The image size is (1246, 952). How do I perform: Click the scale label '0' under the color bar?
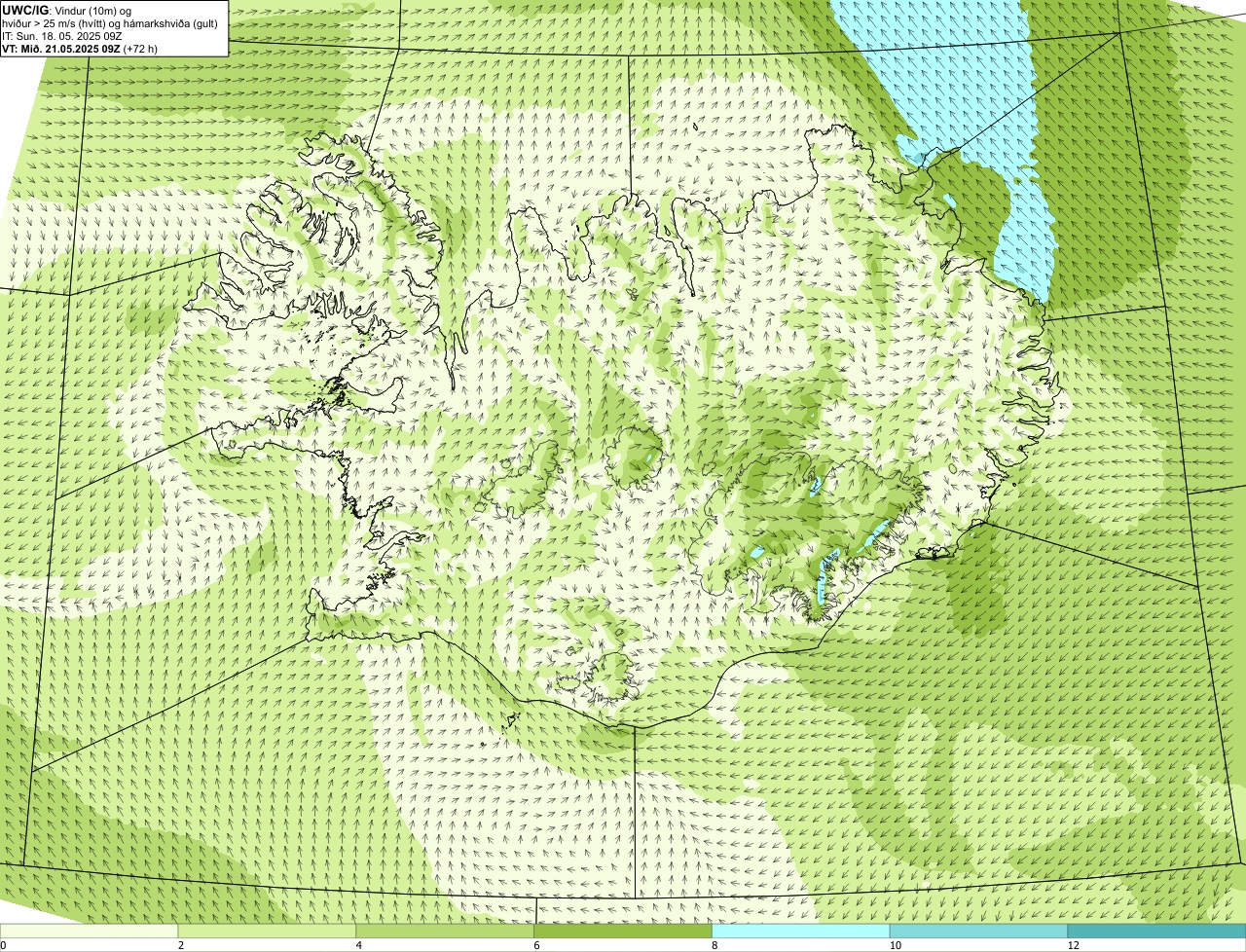click(x=3, y=945)
